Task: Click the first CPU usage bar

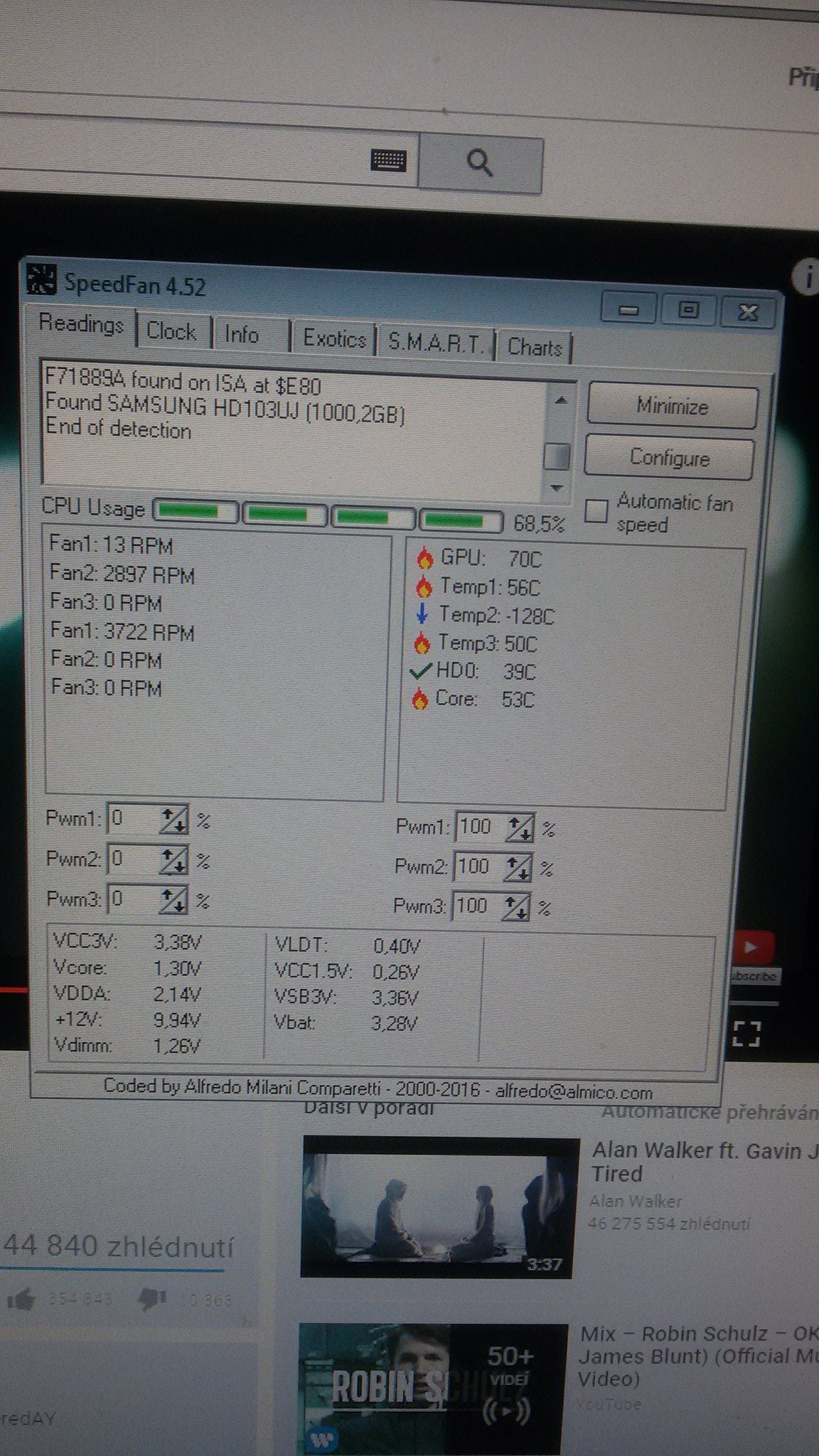Action: (196, 511)
